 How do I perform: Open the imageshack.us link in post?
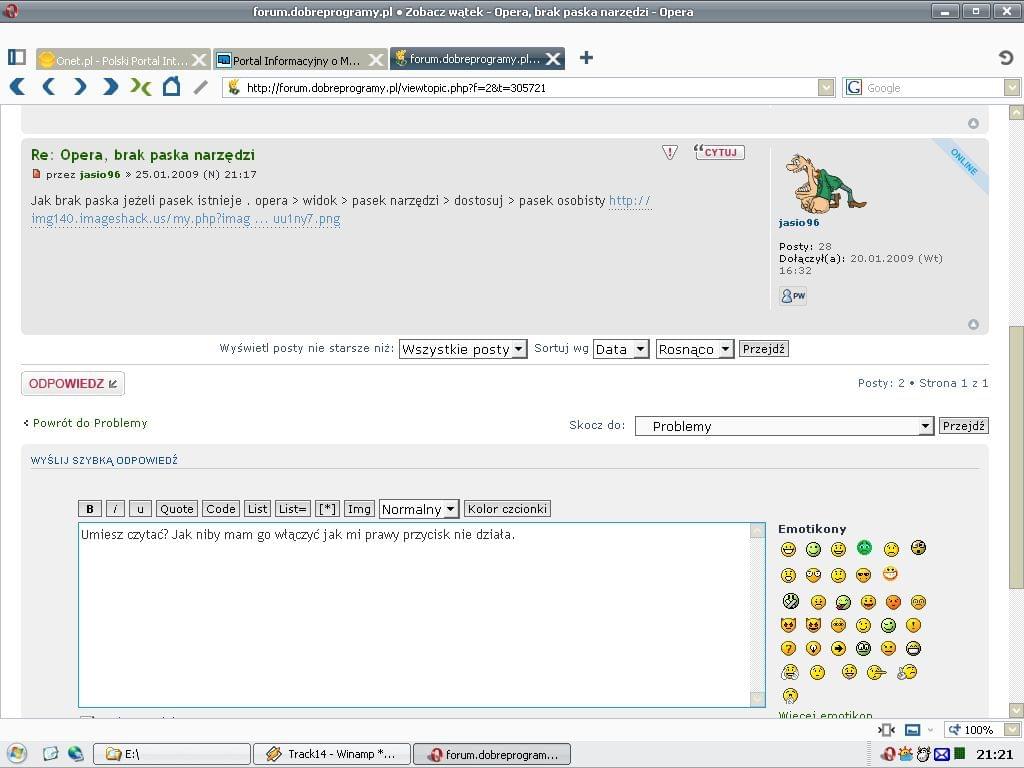click(x=185, y=219)
